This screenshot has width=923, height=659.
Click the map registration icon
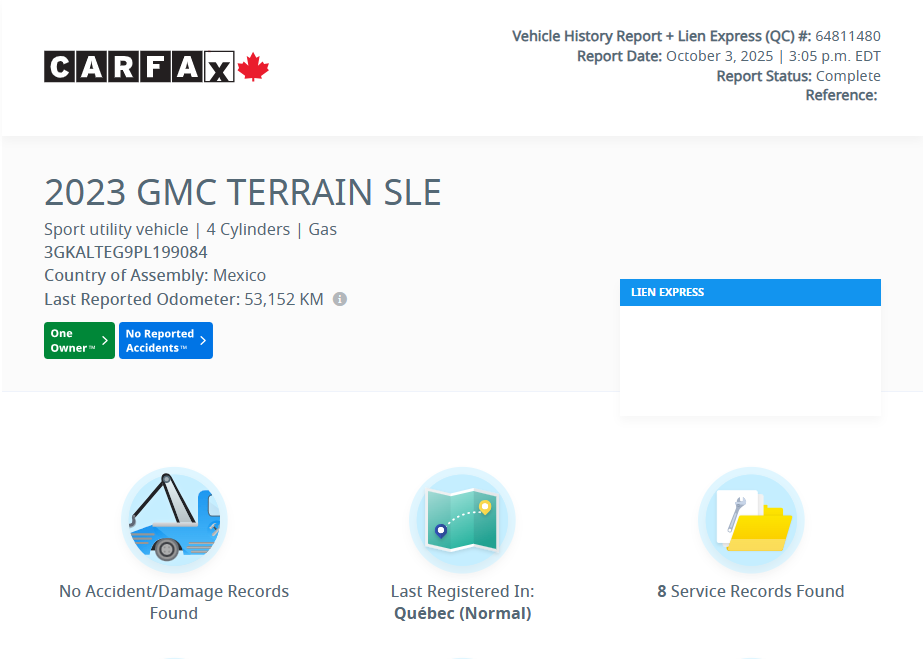tap(462, 519)
